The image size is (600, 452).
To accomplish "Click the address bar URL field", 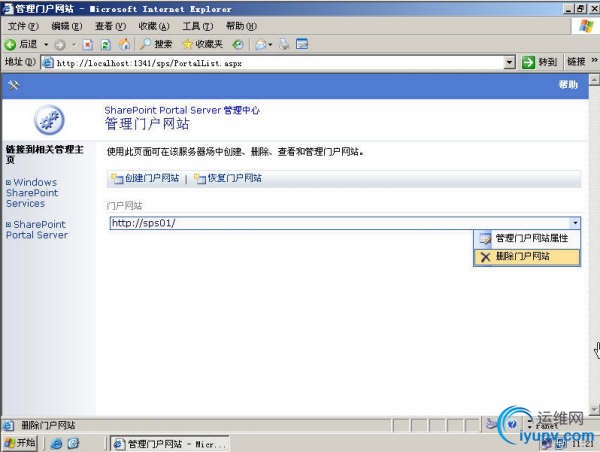I will pyautogui.click(x=279, y=63).
